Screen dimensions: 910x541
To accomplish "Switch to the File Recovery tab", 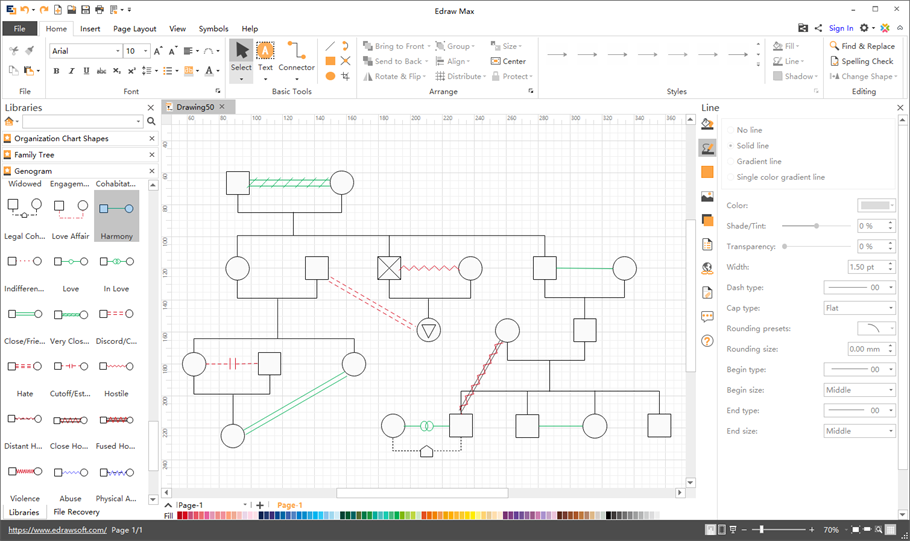I will pos(77,512).
